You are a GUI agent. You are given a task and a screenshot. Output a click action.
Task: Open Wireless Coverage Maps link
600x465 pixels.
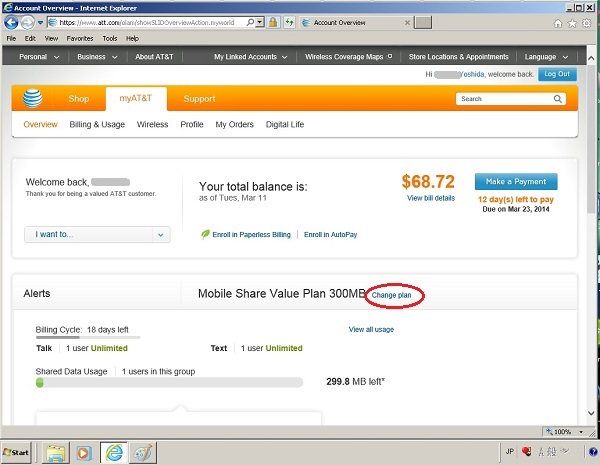coord(348,57)
